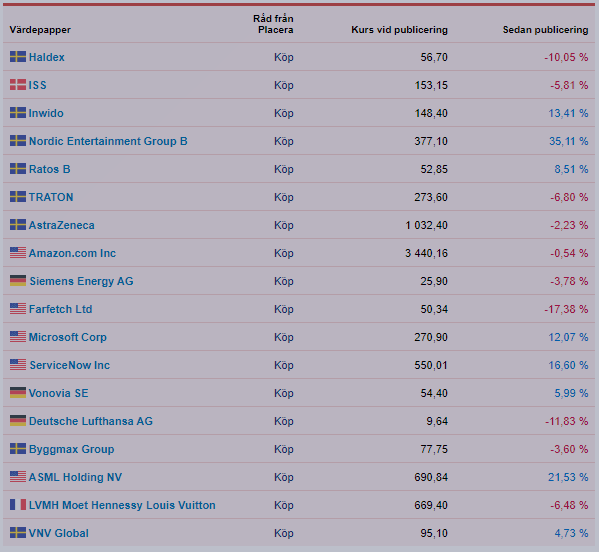This screenshot has height=552, width=599.
Task: Open the Amazon.com Inc link
Action: pos(72,253)
